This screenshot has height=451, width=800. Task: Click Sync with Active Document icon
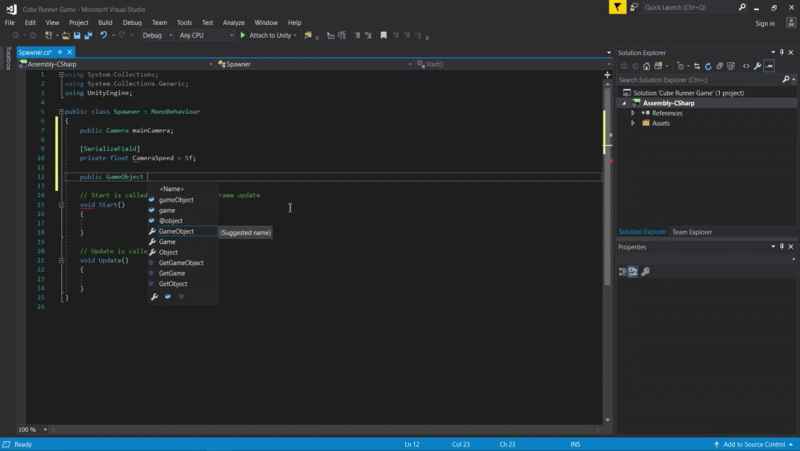(697, 66)
